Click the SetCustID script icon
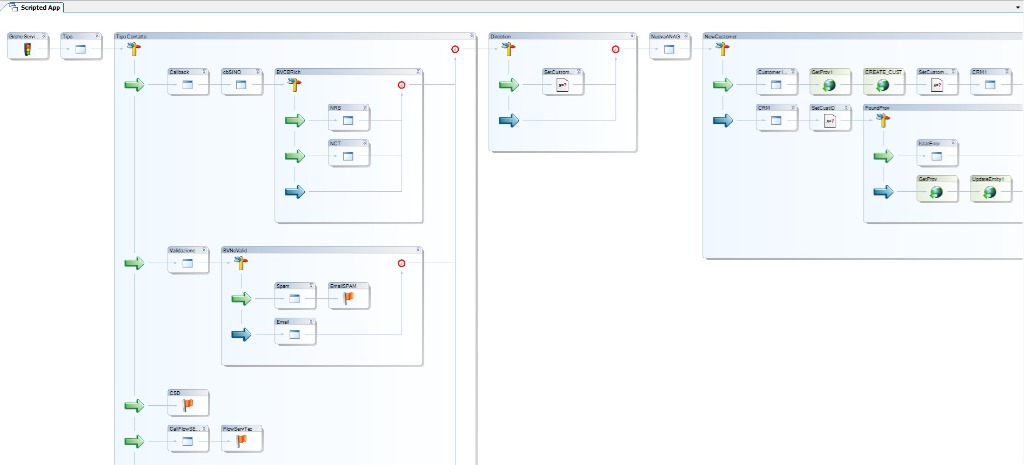The image size is (1024, 465). tap(830, 121)
